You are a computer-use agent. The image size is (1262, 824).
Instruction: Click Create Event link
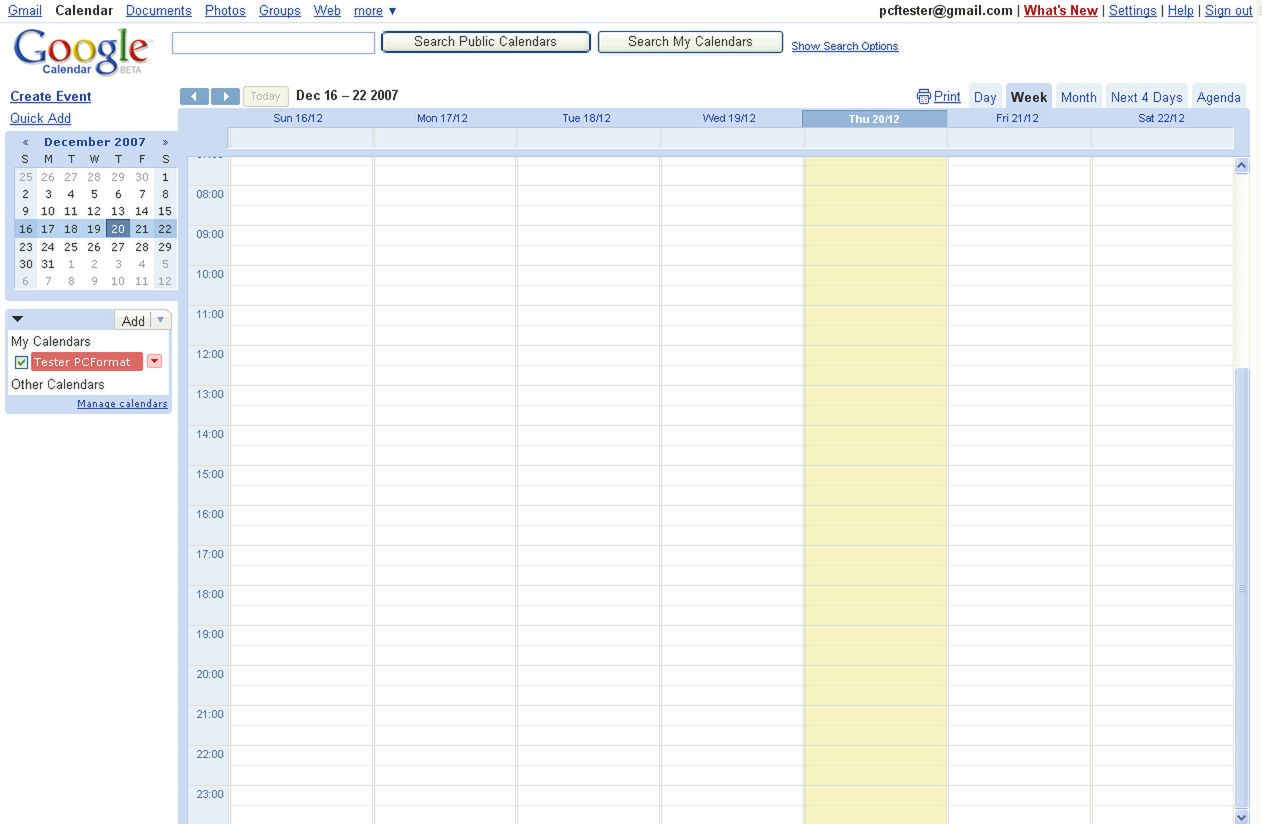tap(51, 96)
